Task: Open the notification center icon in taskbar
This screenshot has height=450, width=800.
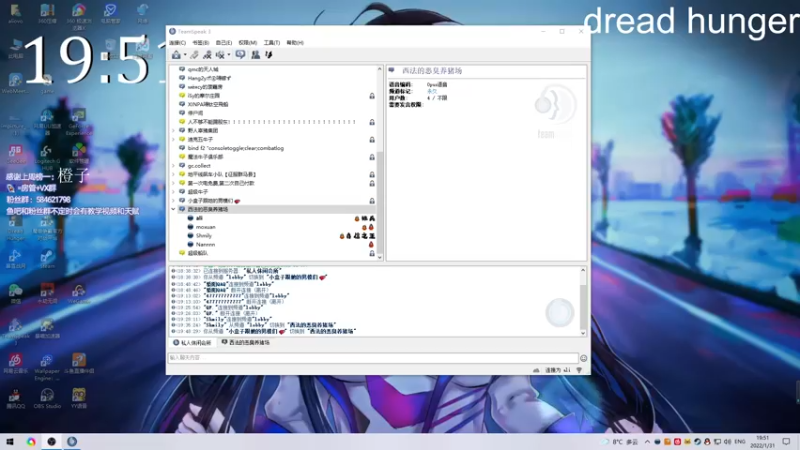Action: (786, 442)
